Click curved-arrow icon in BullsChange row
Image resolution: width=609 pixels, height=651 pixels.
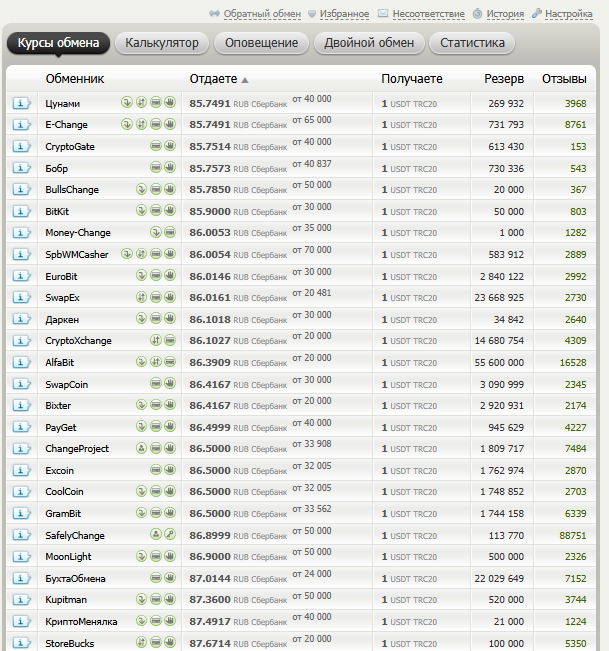coord(142,189)
